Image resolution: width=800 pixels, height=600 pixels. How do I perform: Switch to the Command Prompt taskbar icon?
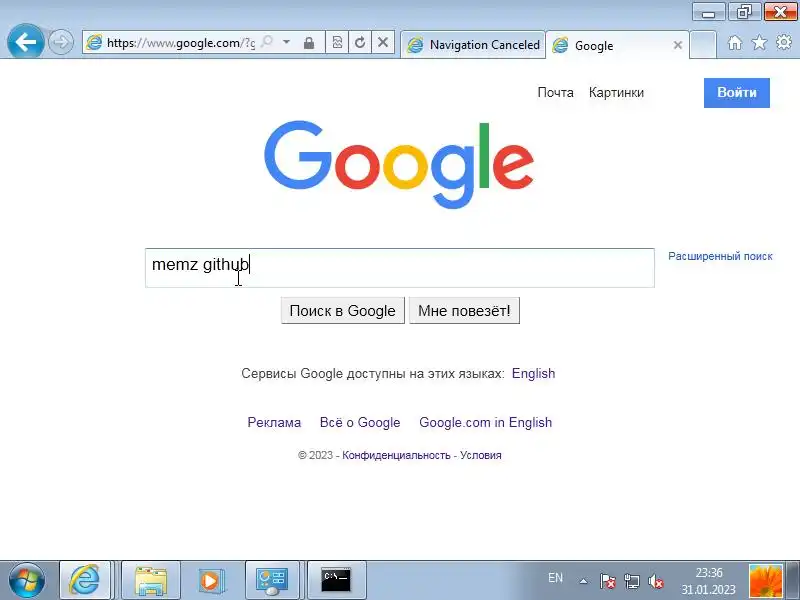tap(336, 580)
